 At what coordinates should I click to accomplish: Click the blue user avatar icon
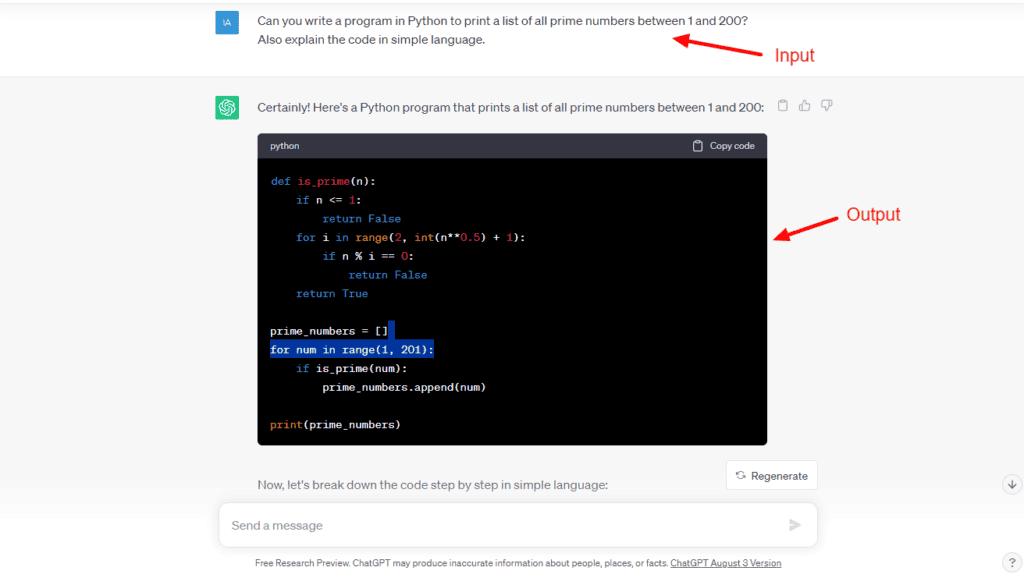coord(227,22)
